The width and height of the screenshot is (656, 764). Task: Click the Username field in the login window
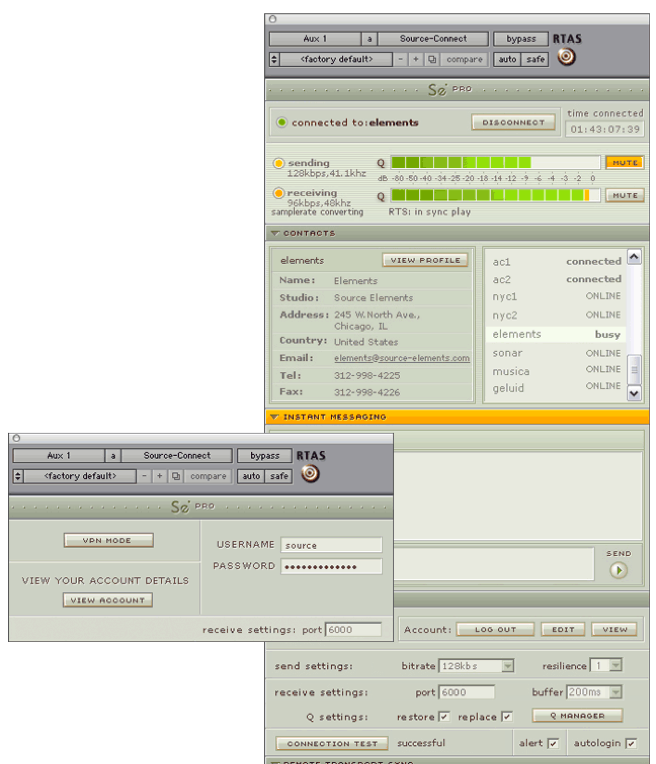331,545
